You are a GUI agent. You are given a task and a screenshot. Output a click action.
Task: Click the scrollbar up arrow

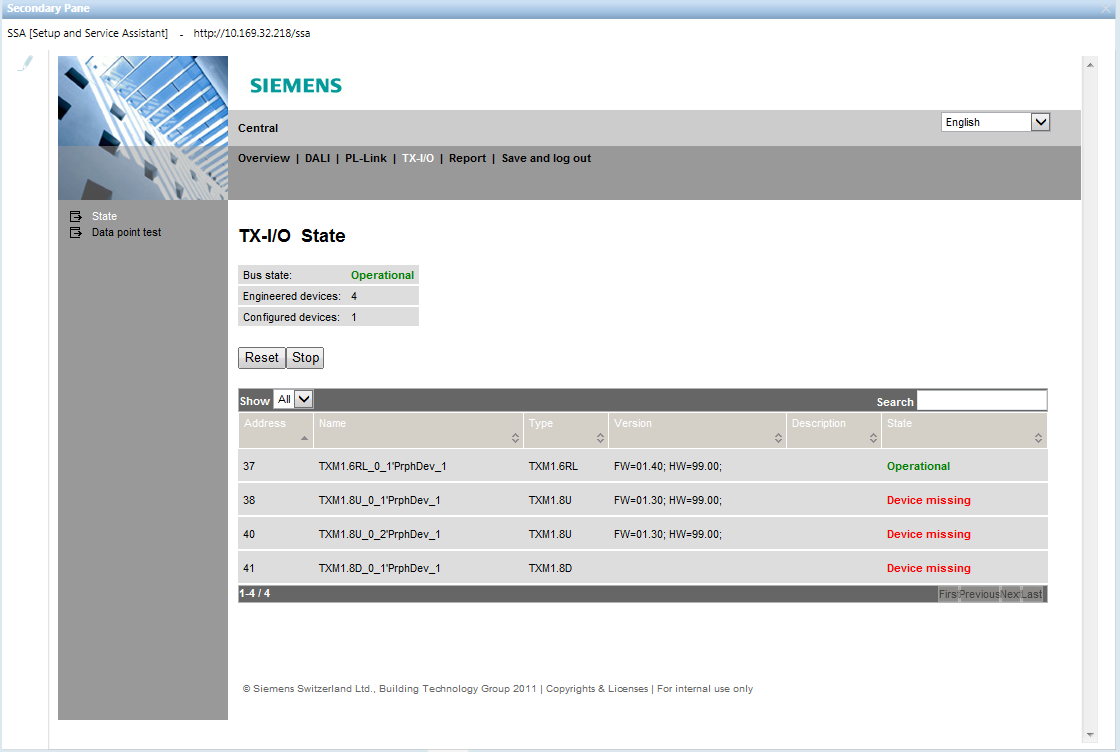pos(1090,63)
